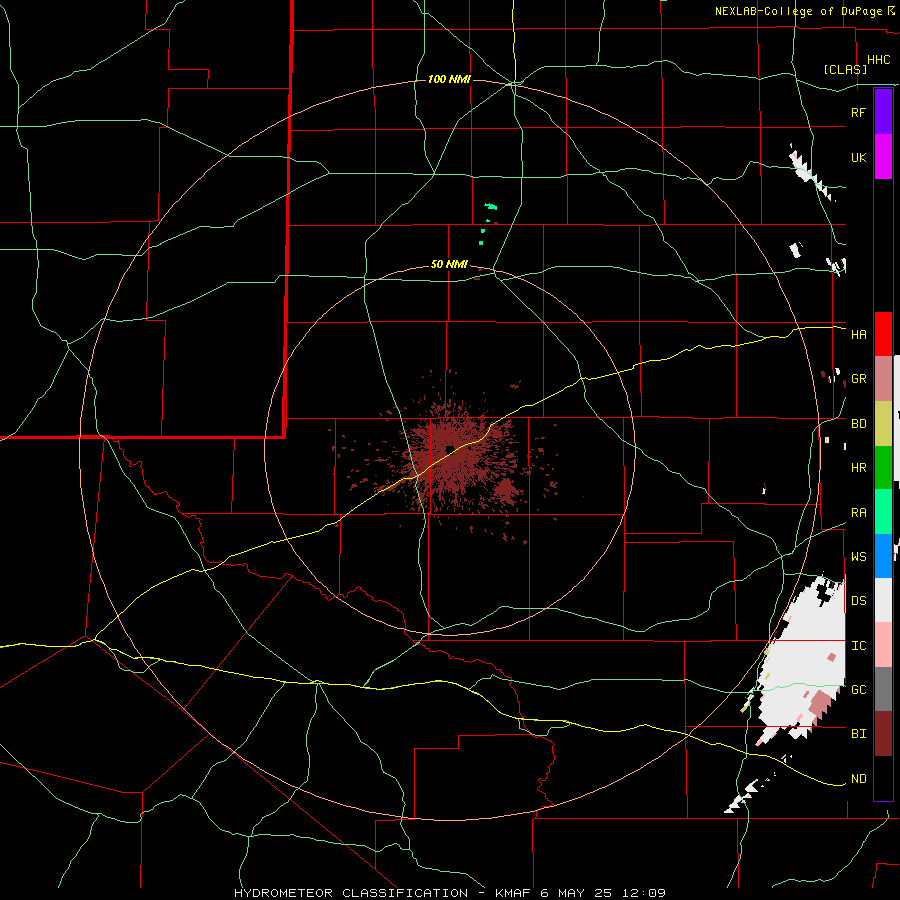
Task: Select the brown BI biological swatch
Action: click(883, 734)
